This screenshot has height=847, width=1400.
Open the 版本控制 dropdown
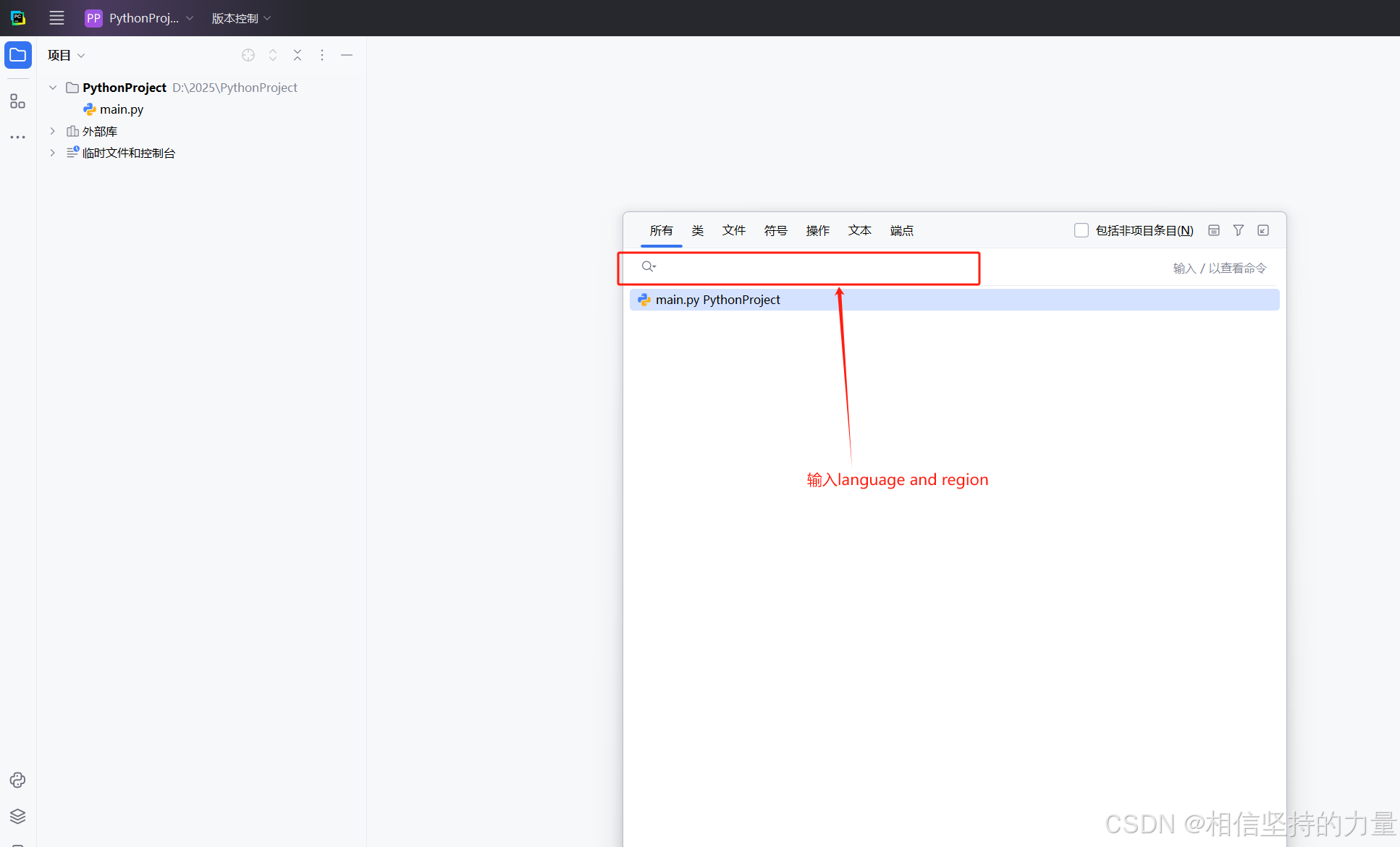pyautogui.click(x=241, y=18)
